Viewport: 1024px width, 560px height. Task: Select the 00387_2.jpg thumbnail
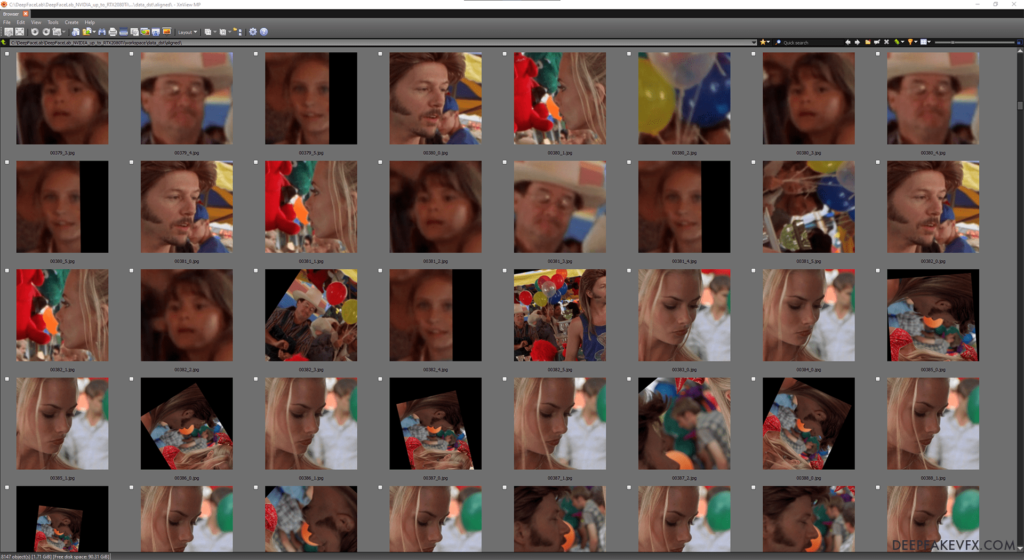684,423
